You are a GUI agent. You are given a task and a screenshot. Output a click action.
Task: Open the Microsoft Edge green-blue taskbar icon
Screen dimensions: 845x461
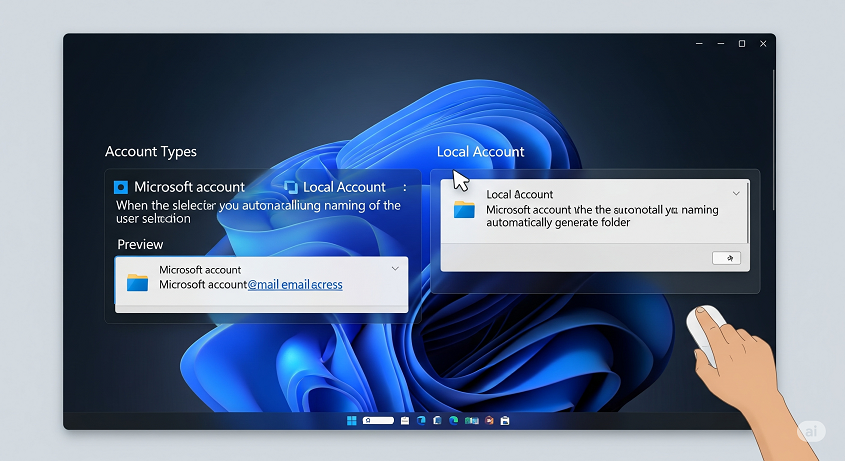pyautogui.click(x=454, y=421)
